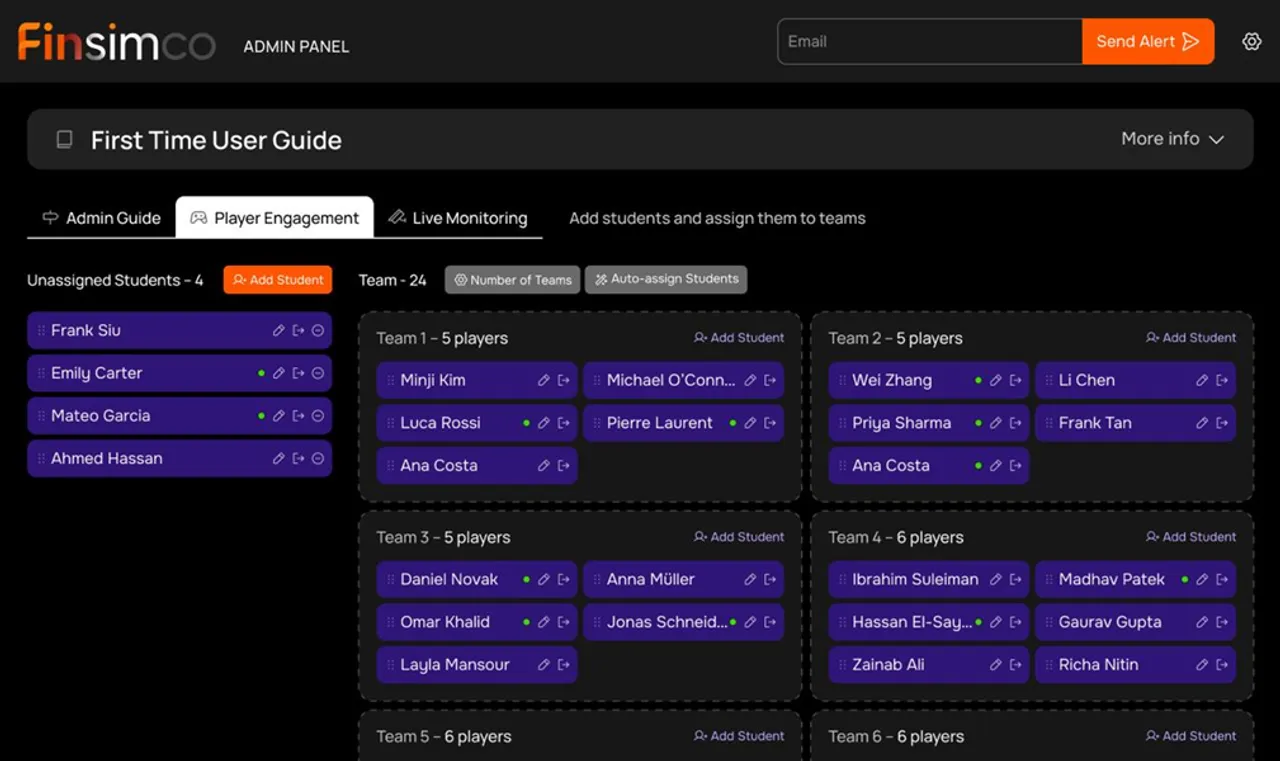The width and height of the screenshot is (1280, 761).
Task: Click the 'Team - 24' label
Action: [393, 280]
